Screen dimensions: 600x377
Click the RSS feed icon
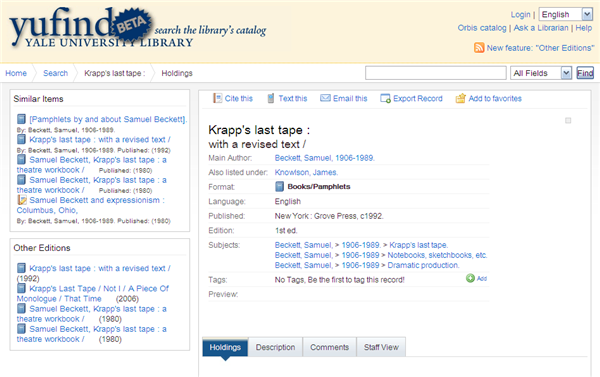pyautogui.click(x=479, y=47)
